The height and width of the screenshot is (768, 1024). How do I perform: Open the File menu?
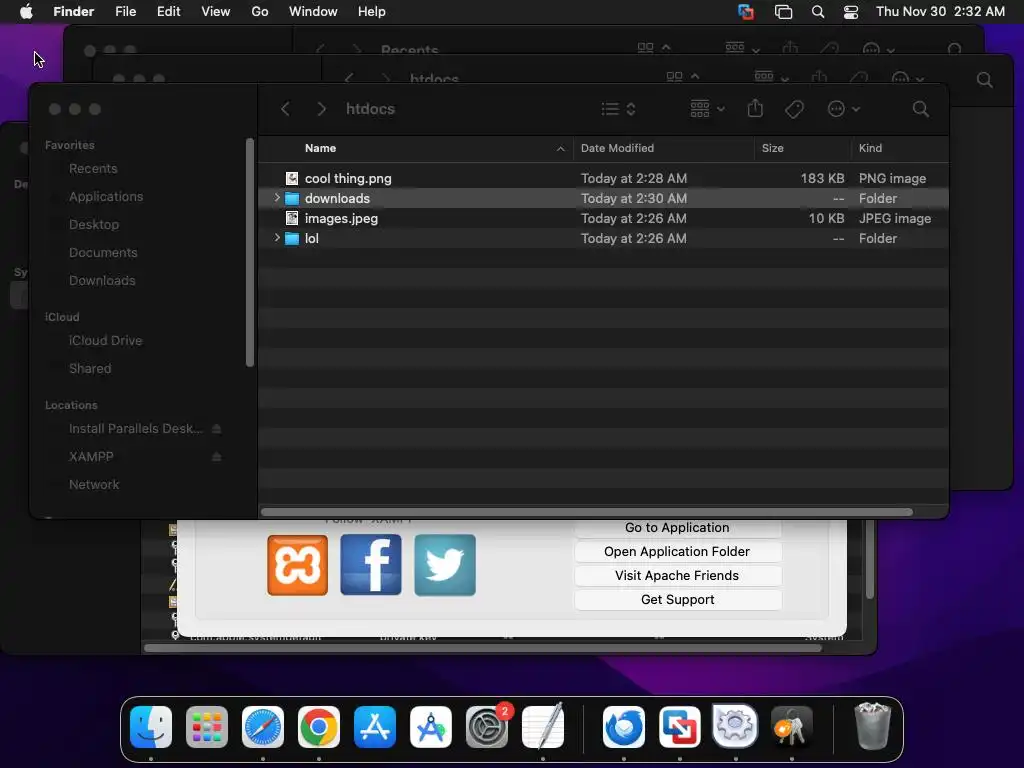tap(125, 12)
